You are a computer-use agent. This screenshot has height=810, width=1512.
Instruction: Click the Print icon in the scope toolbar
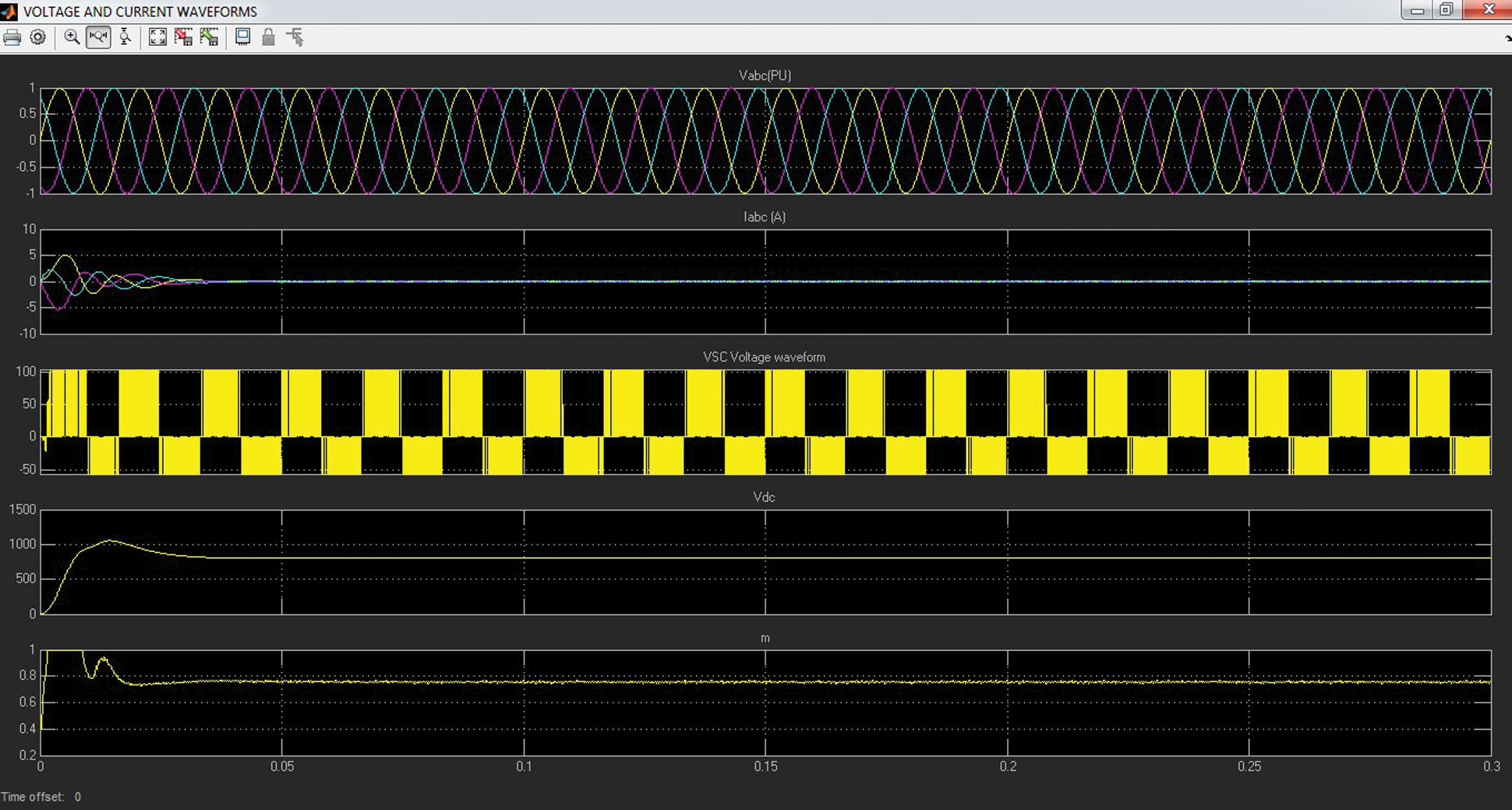(x=12, y=37)
